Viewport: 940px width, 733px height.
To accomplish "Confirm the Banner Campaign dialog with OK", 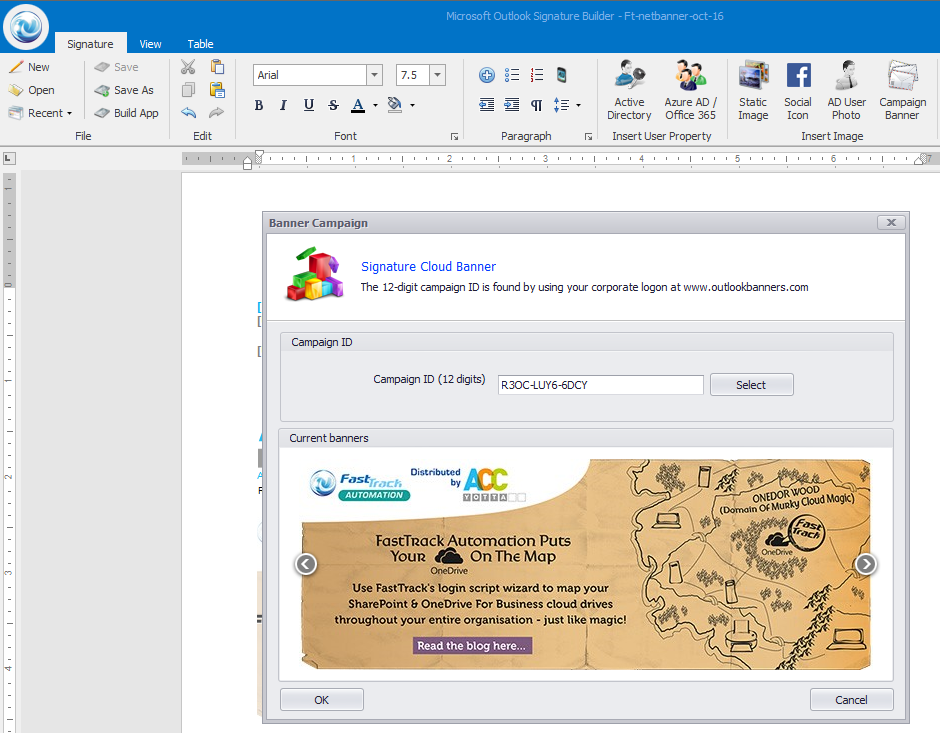I will pos(322,699).
